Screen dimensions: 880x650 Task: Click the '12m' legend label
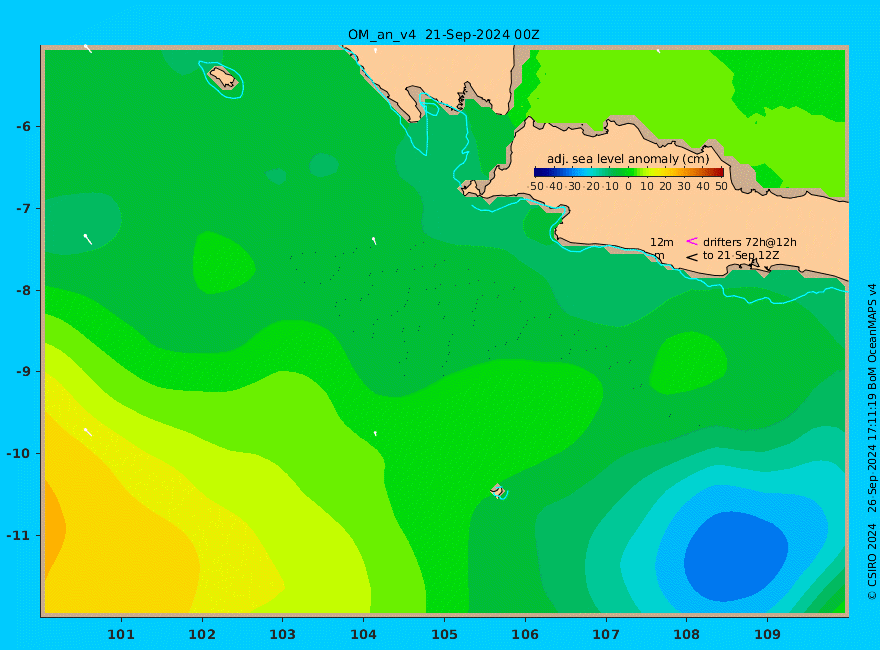(x=662, y=242)
